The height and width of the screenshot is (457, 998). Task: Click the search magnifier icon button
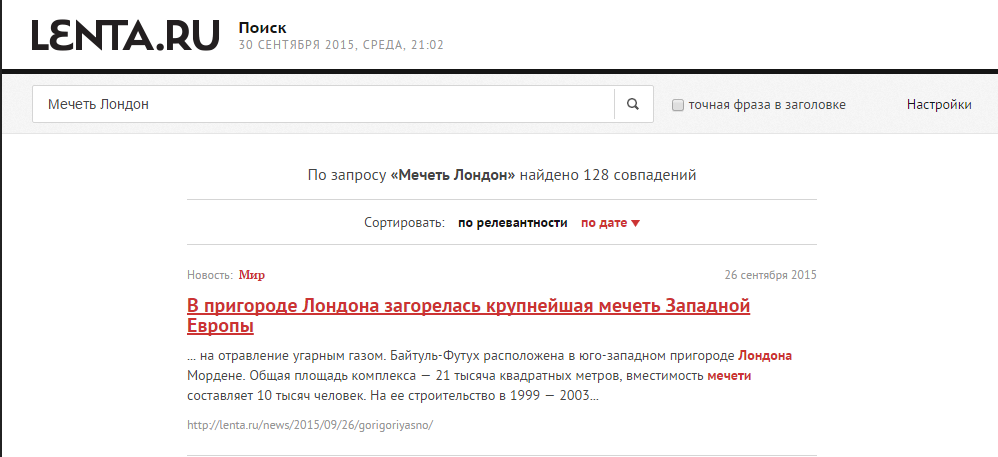click(632, 104)
